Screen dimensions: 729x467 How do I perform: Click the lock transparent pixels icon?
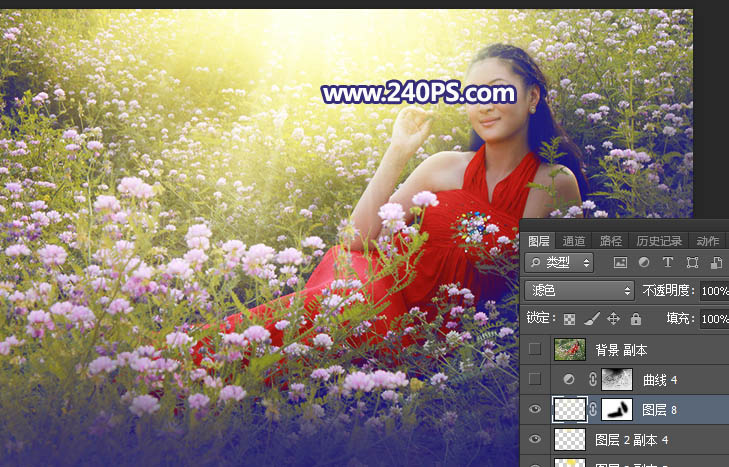[570, 319]
